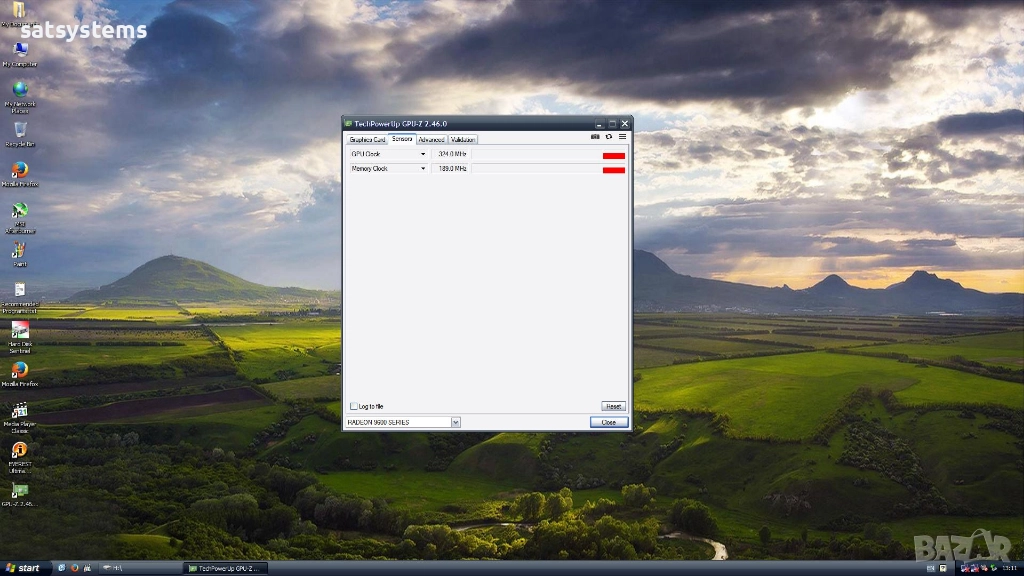Switch to the Advanced tab
Viewport: 1024px width, 576px height.
431,140
